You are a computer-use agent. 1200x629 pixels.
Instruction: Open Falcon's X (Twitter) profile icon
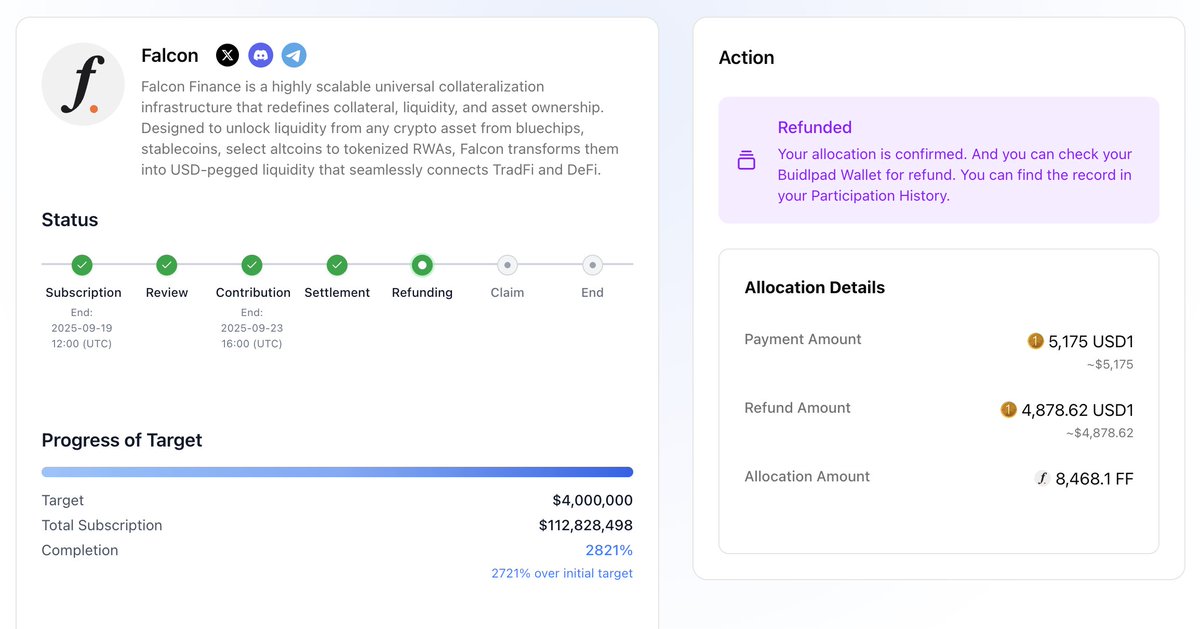click(228, 55)
